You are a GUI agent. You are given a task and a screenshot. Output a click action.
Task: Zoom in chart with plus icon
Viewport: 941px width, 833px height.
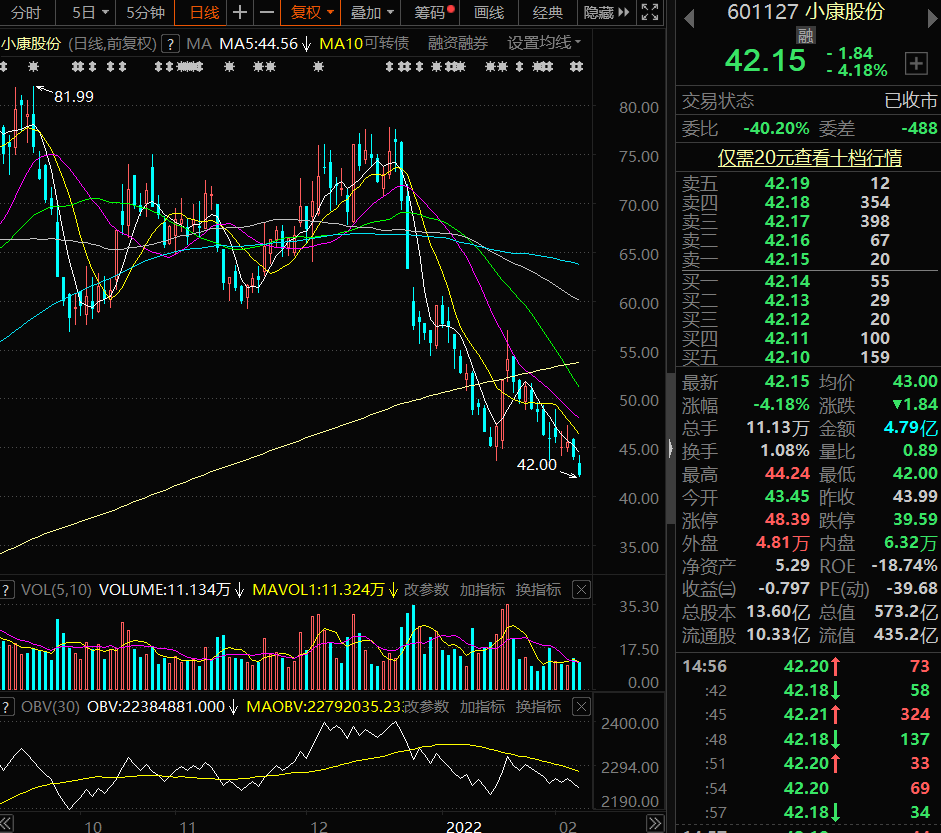click(240, 13)
